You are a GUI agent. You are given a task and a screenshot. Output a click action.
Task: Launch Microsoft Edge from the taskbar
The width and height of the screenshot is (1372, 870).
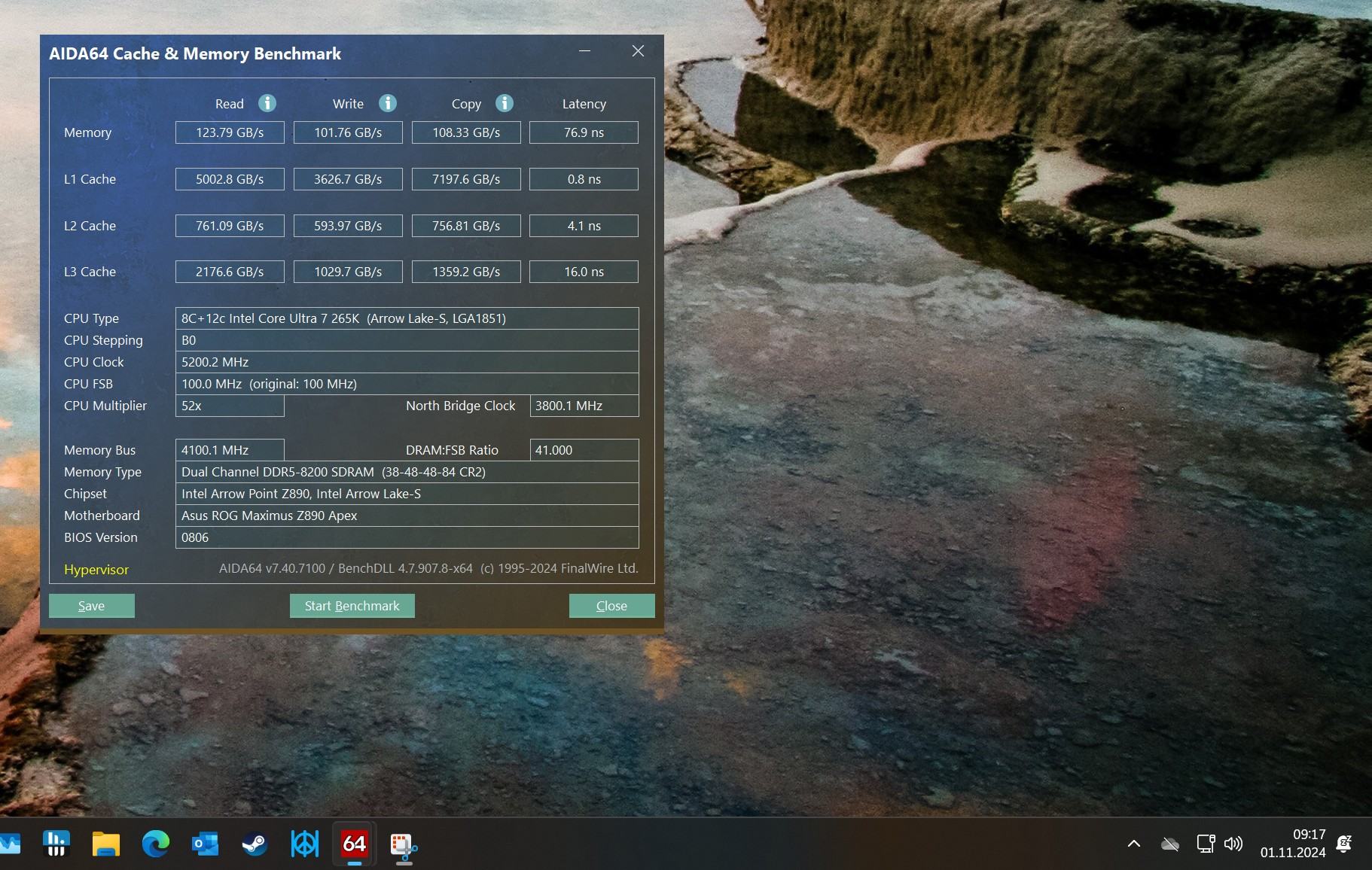coord(156,844)
